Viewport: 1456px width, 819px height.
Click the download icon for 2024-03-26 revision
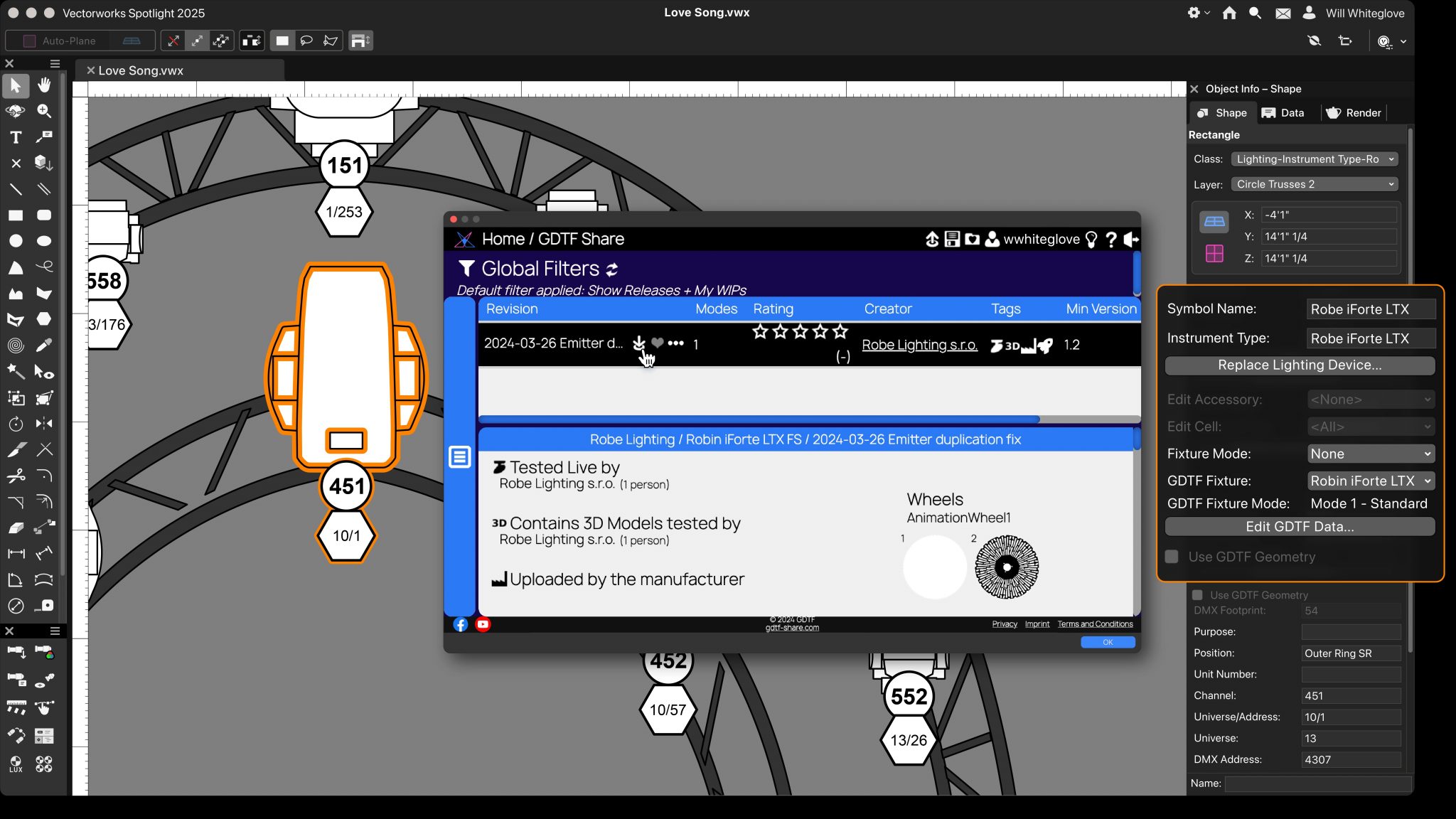pos(638,343)
